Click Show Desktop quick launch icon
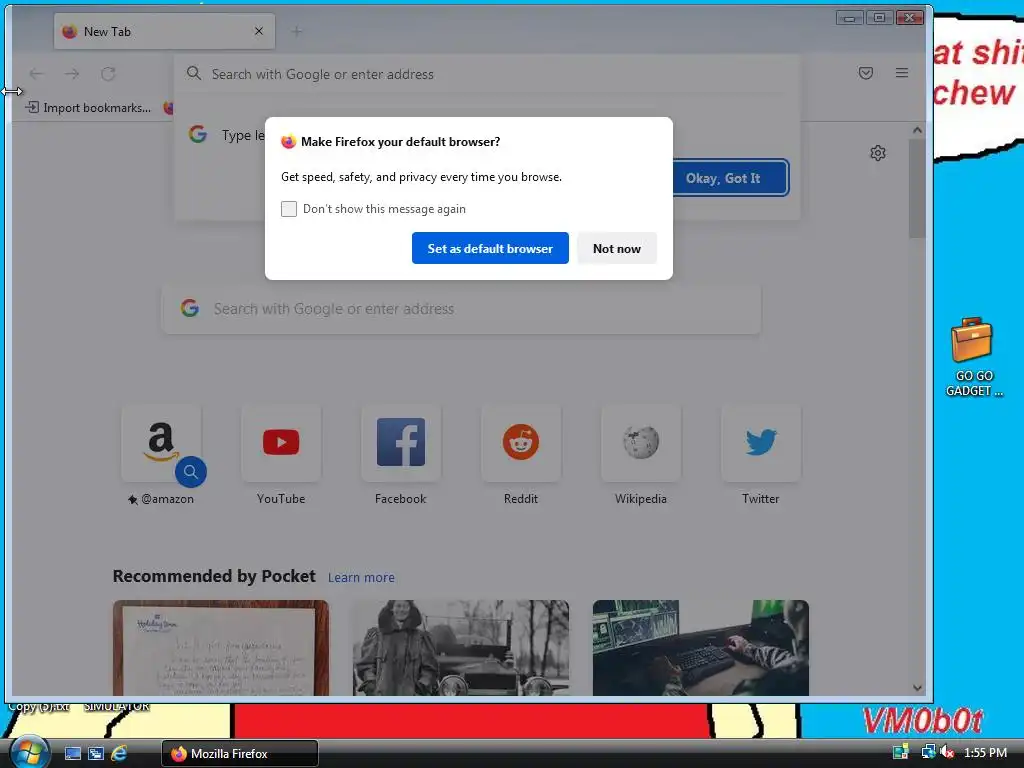The width and height of the screenshot is (1024, 768). pos(72,754)
